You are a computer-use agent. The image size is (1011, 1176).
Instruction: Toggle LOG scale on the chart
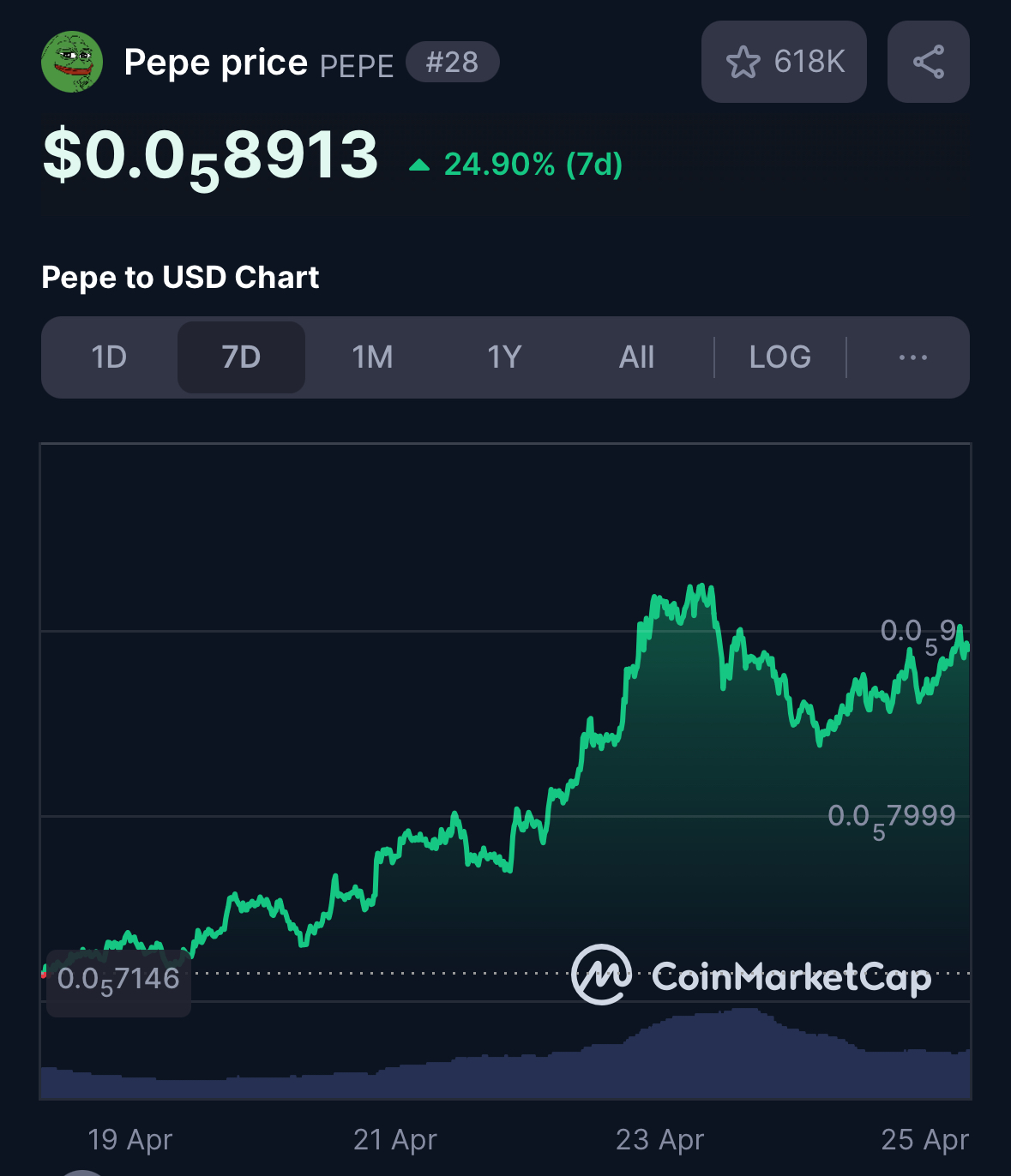tap(779, 357)
